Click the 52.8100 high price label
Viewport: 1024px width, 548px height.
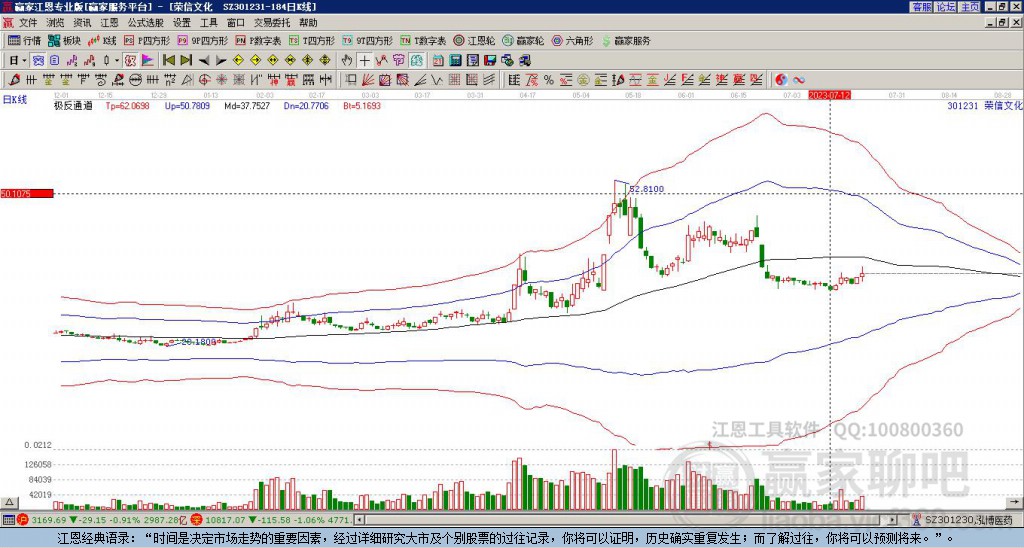point(647,189)
